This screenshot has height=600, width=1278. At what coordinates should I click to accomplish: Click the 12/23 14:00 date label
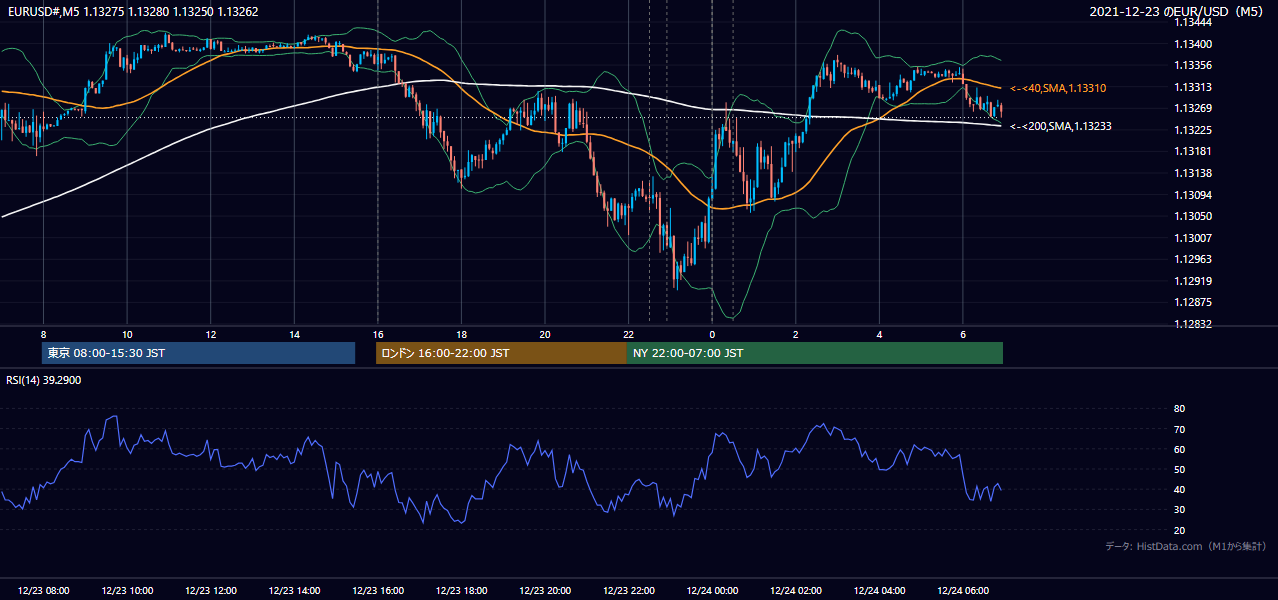294,591
